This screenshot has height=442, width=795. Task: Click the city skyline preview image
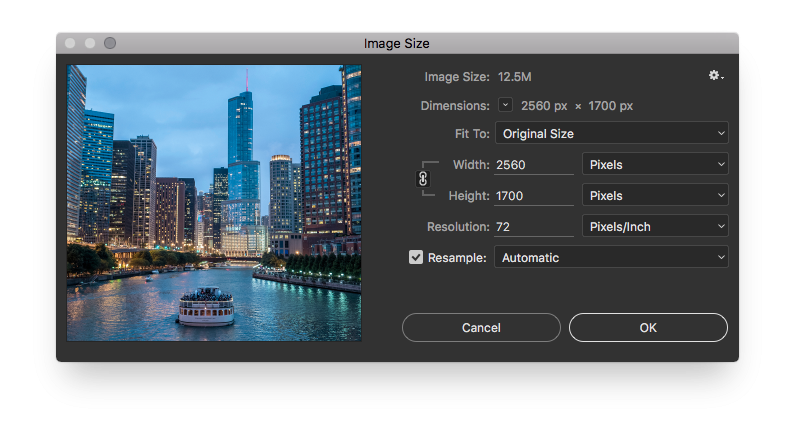click(x=214, y=203)
